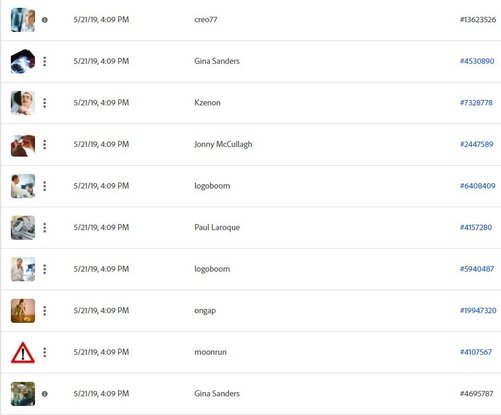Open the three-dot menu beside logoboom #6408409
501x415 pixels.
coord(45,186)
